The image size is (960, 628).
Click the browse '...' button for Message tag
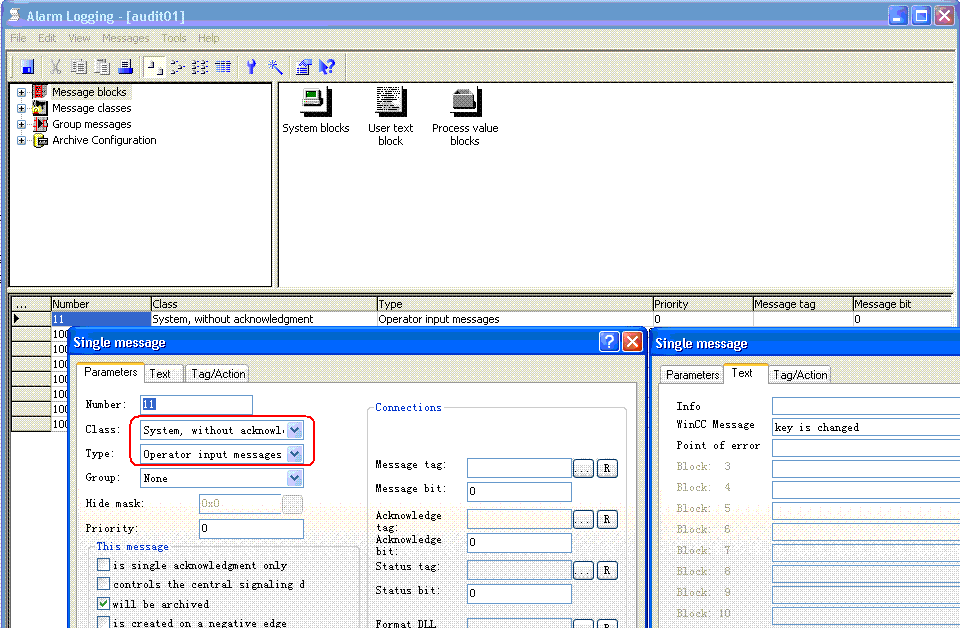pyautogui.click(x=583, y=468)
